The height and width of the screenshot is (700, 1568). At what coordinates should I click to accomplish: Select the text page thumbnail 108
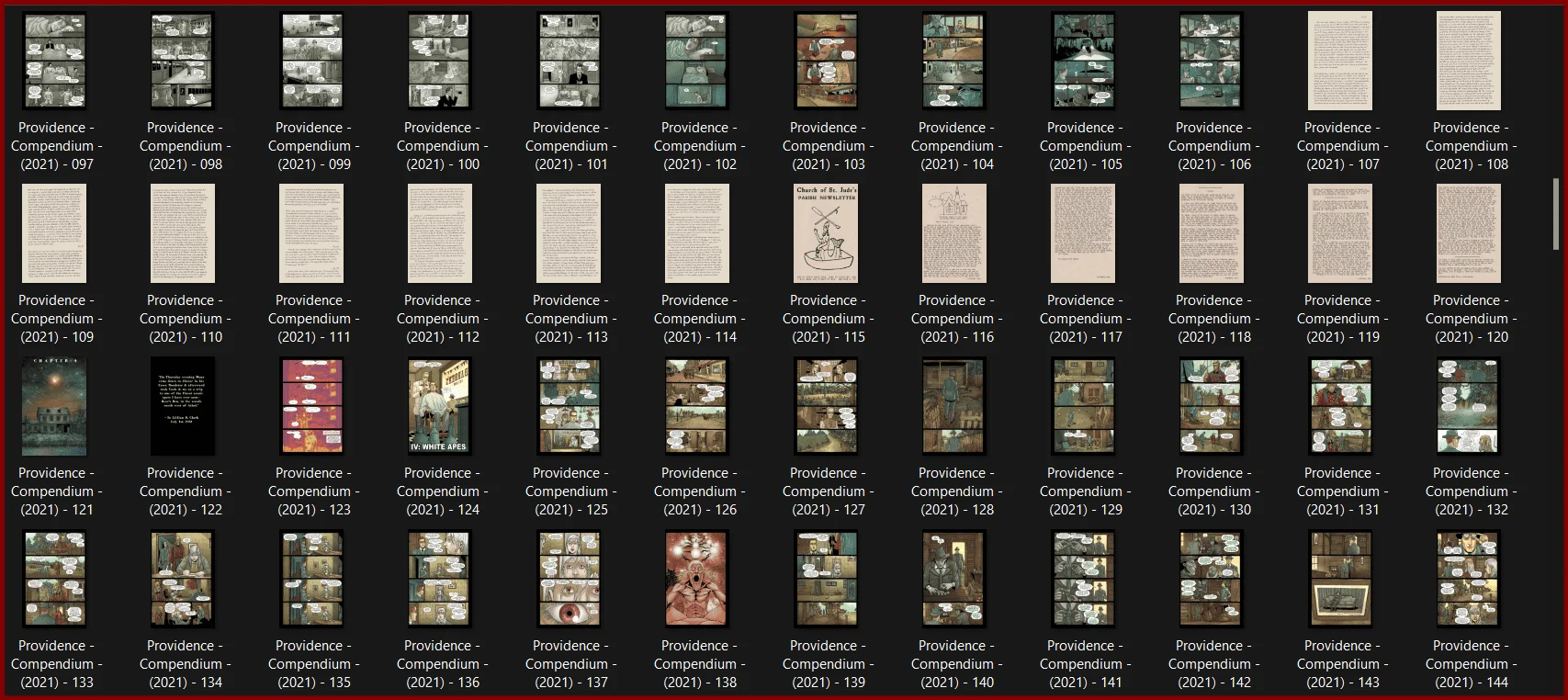point(1469,61)
